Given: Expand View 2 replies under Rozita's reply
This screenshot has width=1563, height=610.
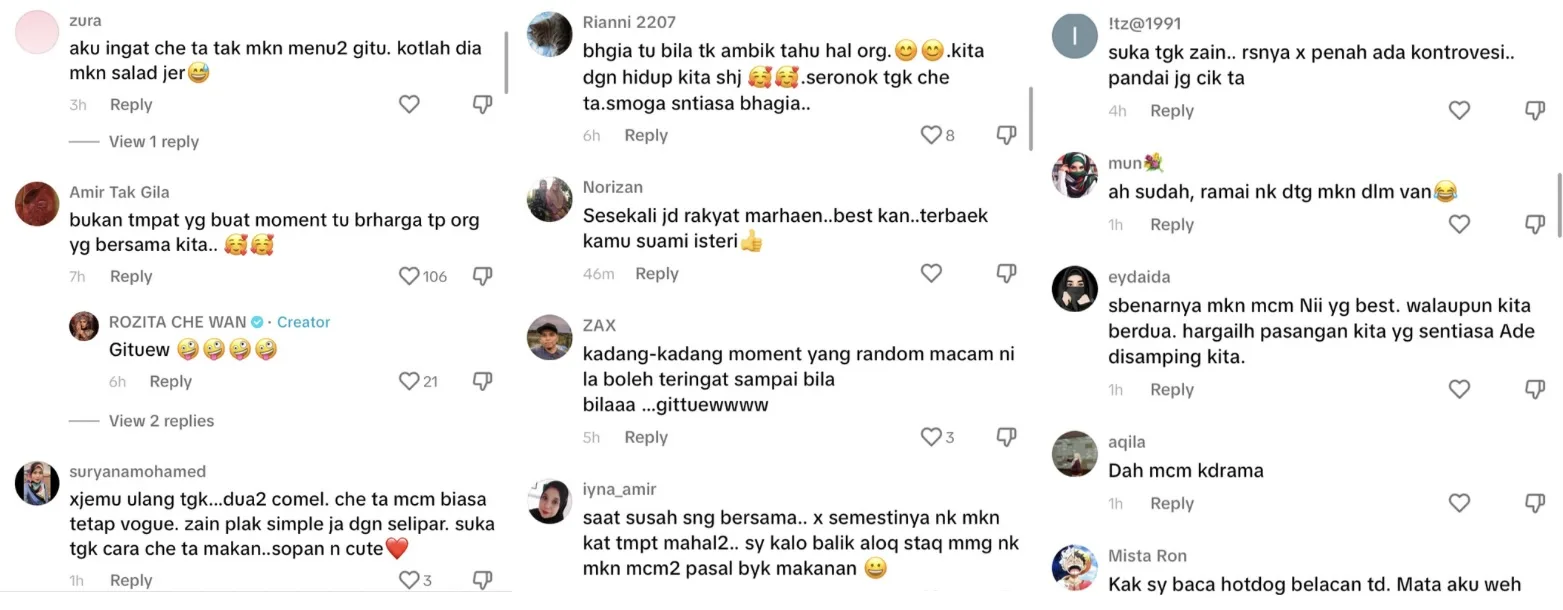Looking at the screenshot, I should point(161,421).
